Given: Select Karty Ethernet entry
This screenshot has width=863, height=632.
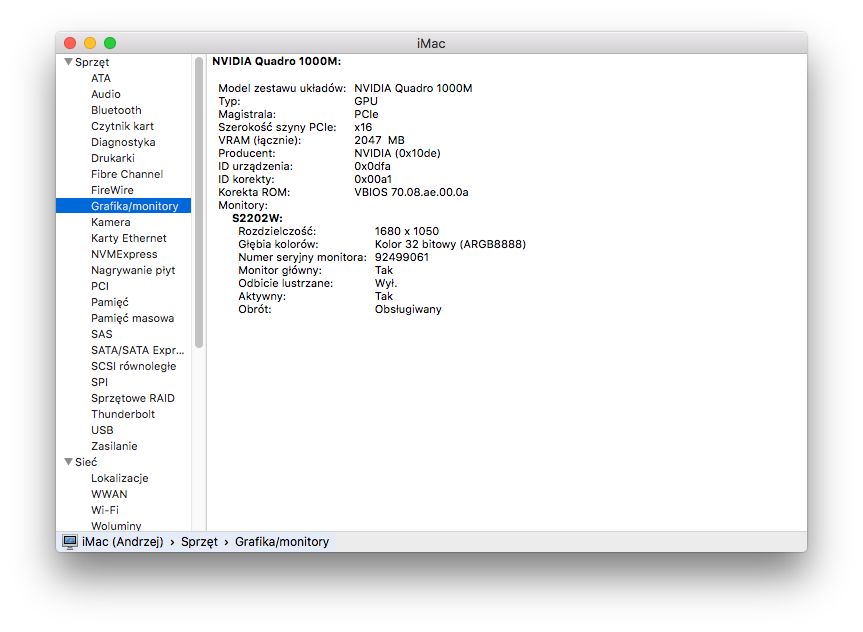Looking at the screenshot, I should pos(129,238).
